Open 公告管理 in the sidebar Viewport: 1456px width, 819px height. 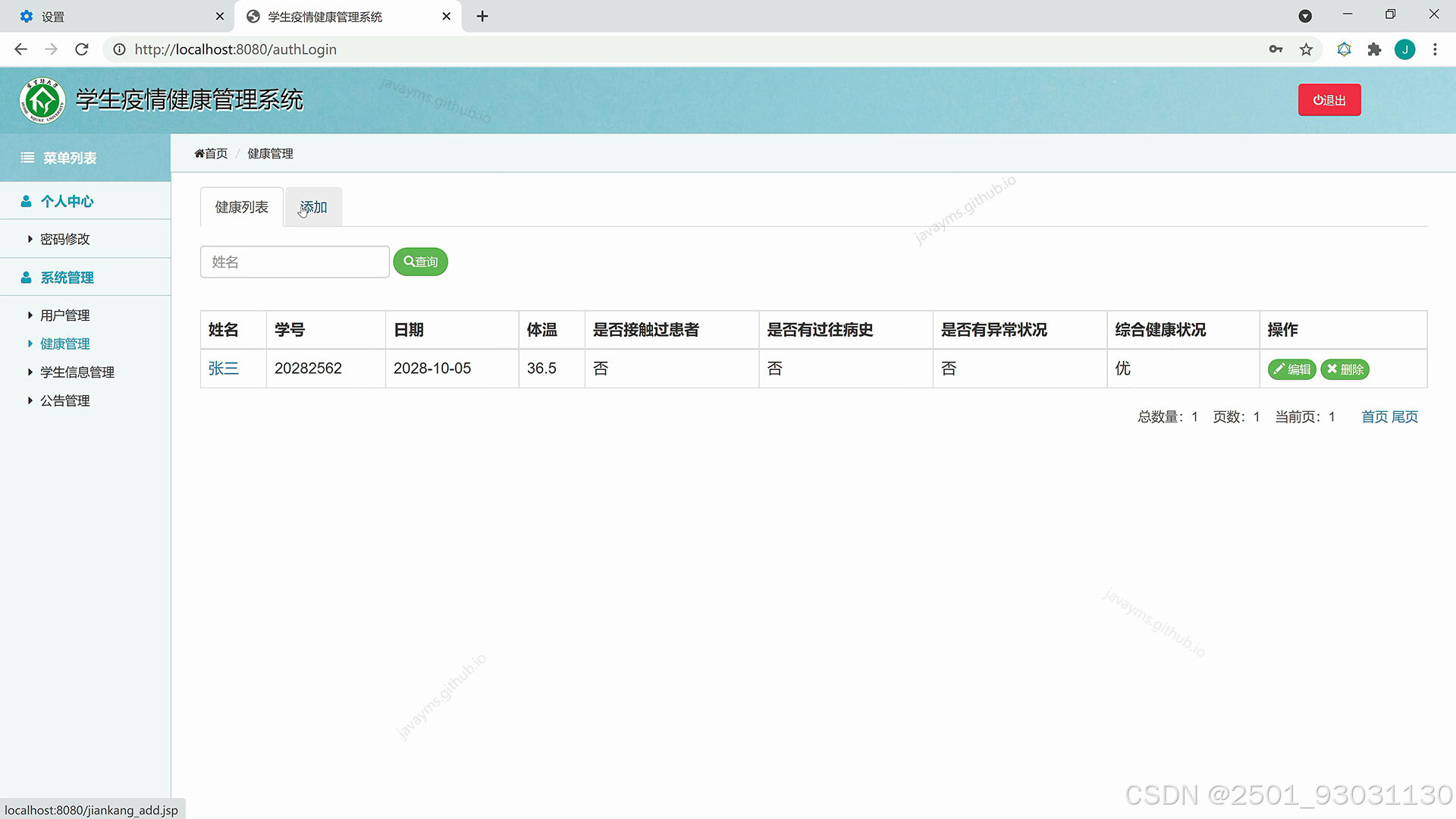[x=64, y=400]
